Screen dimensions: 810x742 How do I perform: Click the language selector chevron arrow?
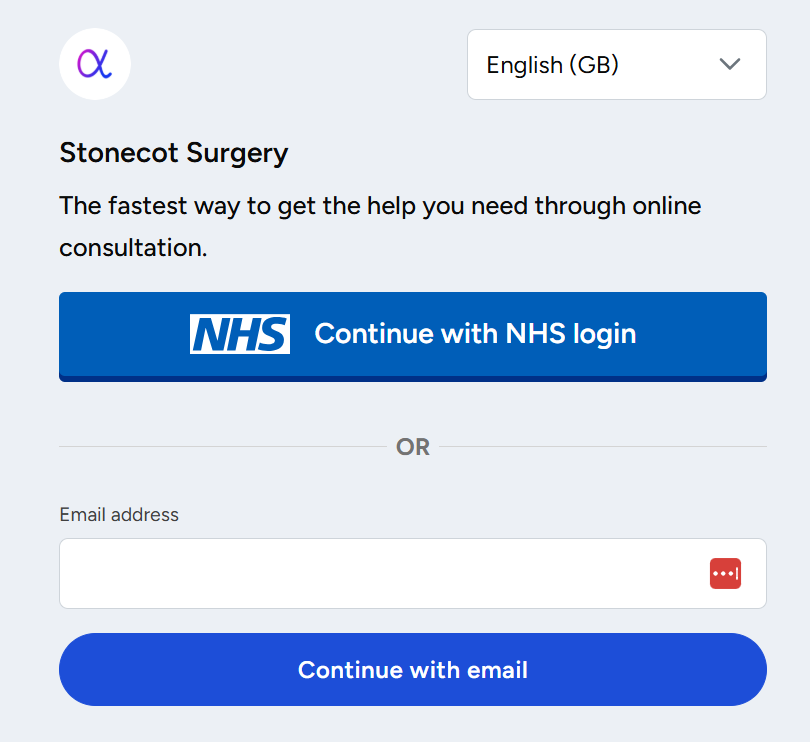(x=730, y=65)
